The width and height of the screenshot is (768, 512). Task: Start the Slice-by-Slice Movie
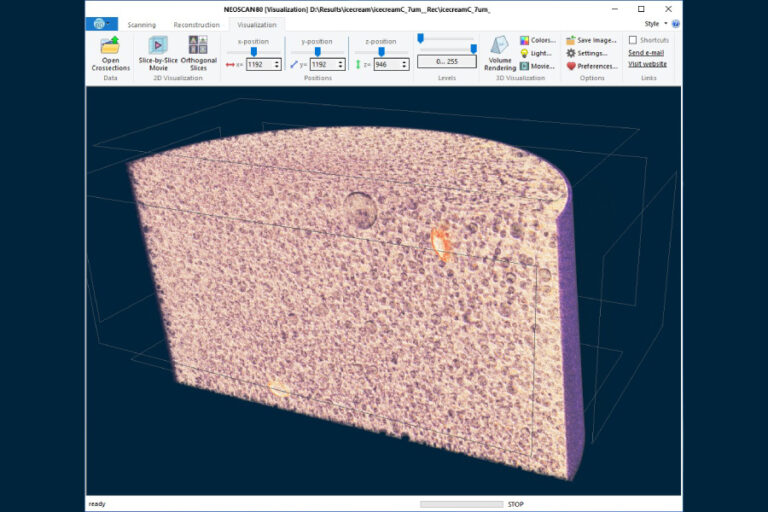[158, 46]
